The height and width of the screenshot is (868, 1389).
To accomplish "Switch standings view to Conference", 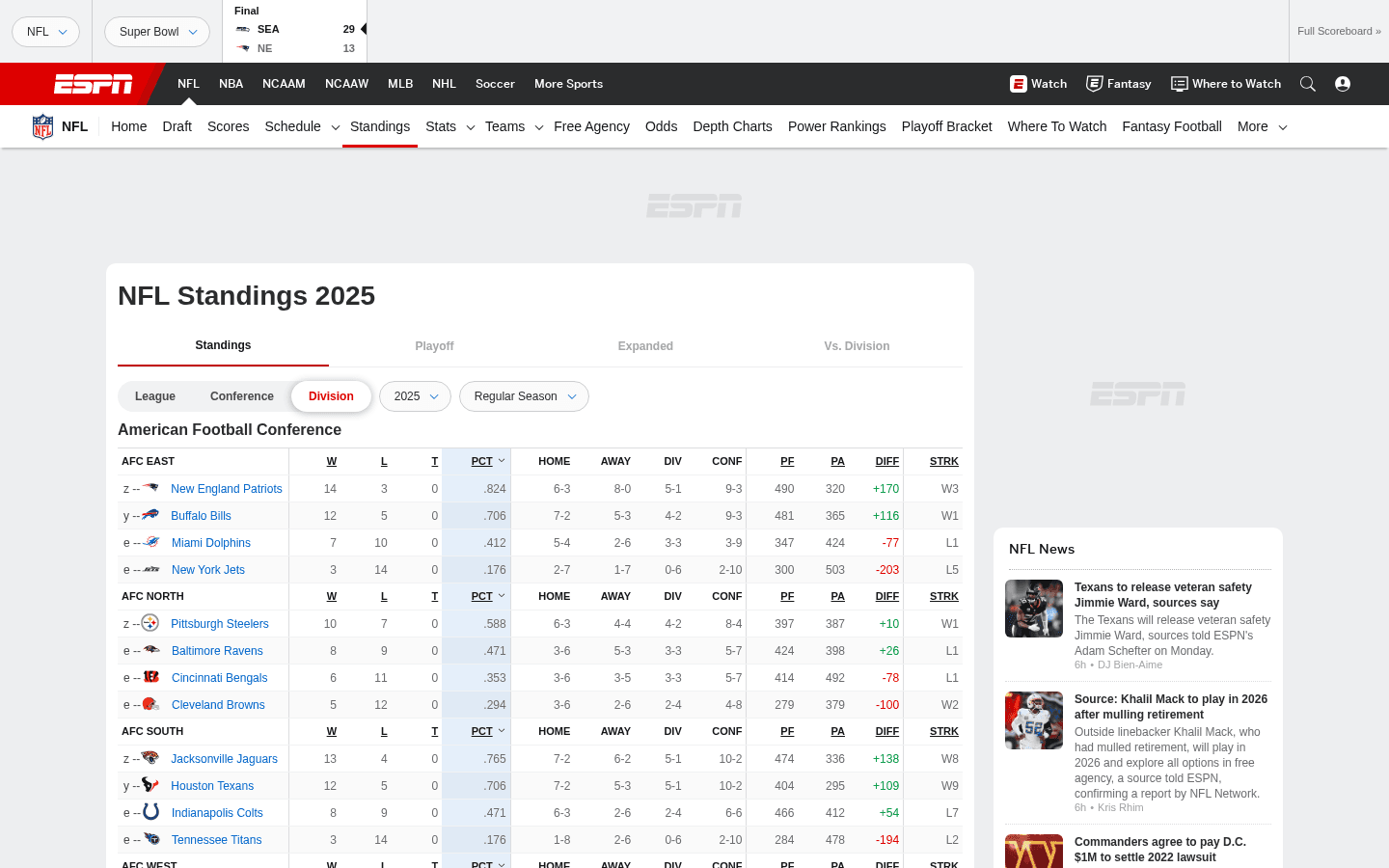I will [241, 395].
